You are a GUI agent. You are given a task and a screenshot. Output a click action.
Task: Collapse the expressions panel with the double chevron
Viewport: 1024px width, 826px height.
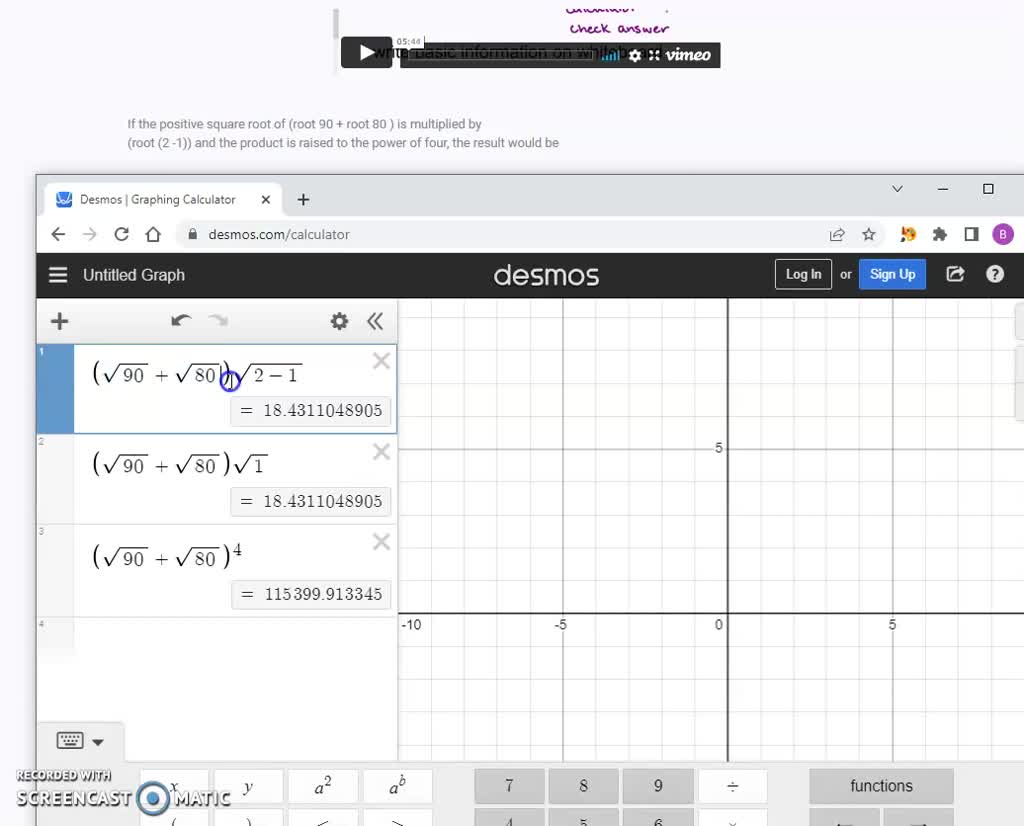click(375, 321)
